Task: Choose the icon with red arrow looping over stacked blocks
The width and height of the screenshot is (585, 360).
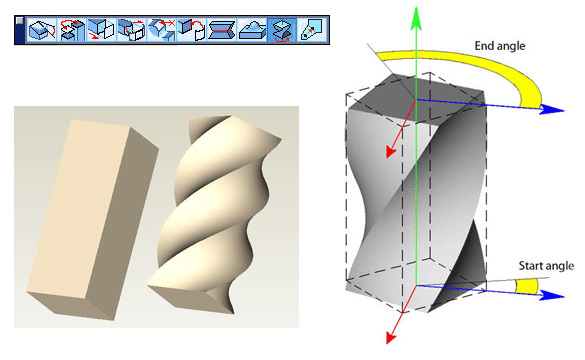Action: click(x=72, y=30)
